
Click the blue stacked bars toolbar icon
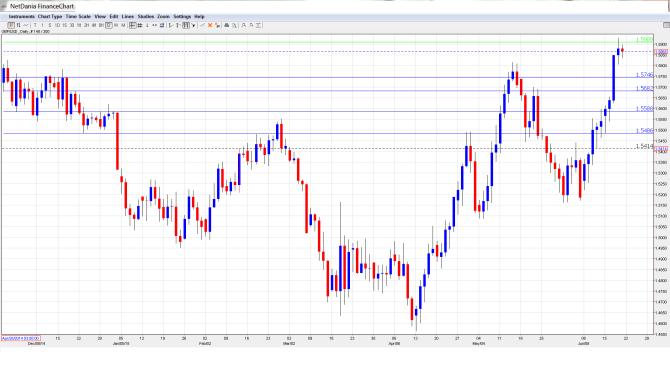(x=162, y=26)
